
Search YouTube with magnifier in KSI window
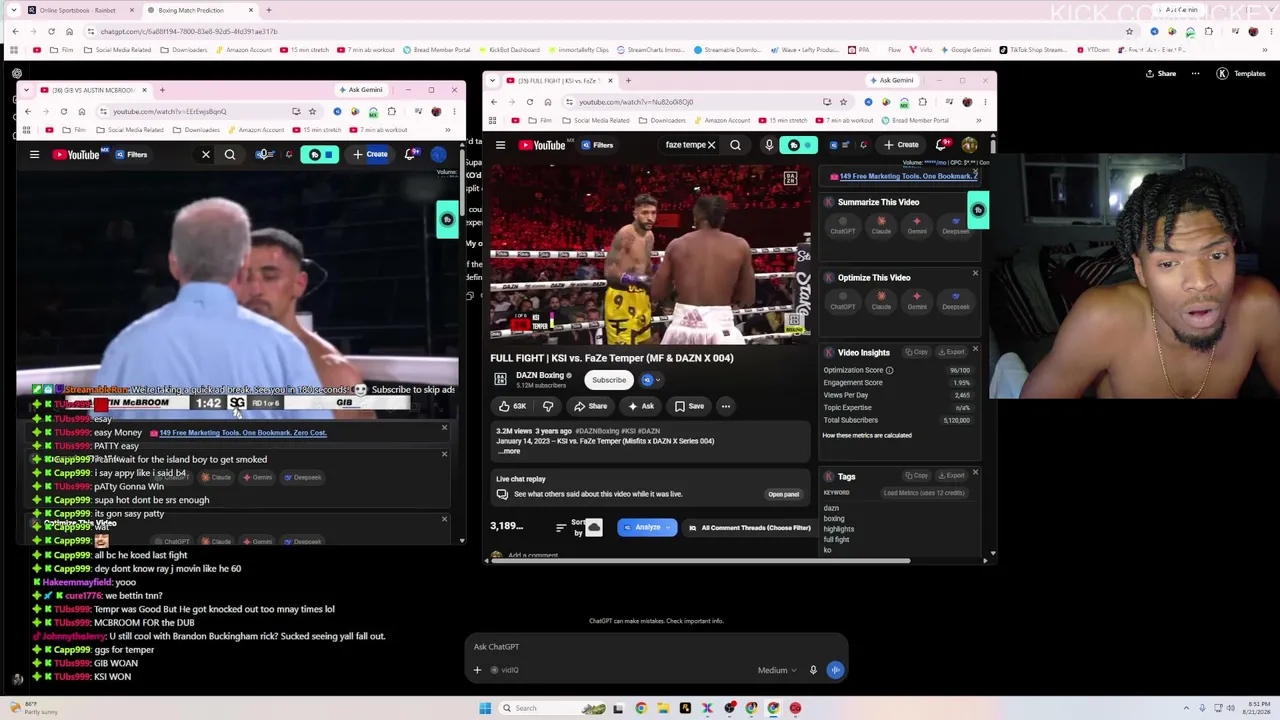pyautogui.click(x=735, y=145)
